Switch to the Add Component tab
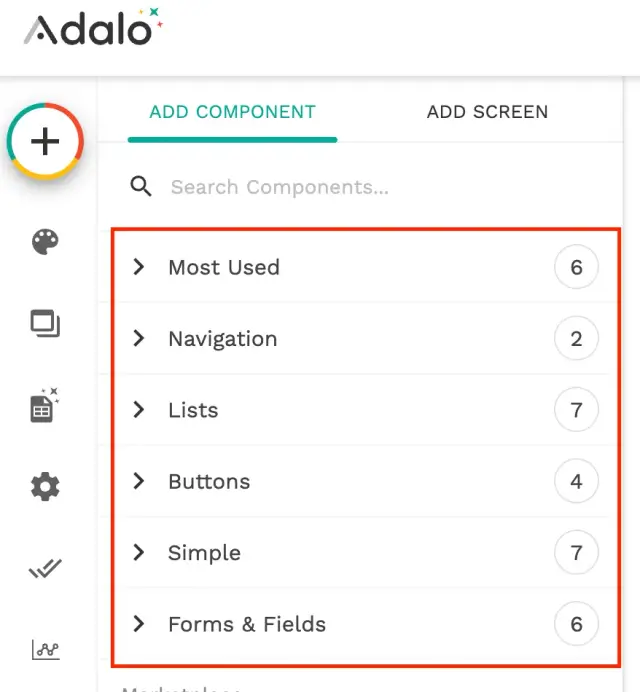This screenshot has width=640, height=692. 232,112
